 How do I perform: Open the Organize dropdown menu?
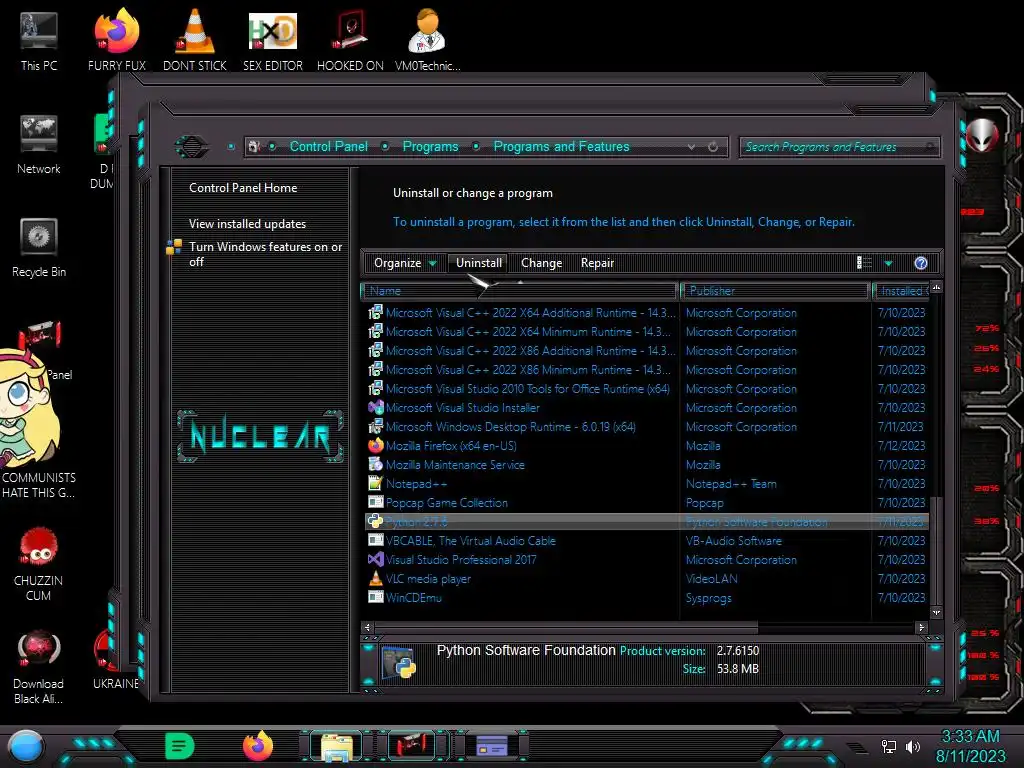(405, 263)
